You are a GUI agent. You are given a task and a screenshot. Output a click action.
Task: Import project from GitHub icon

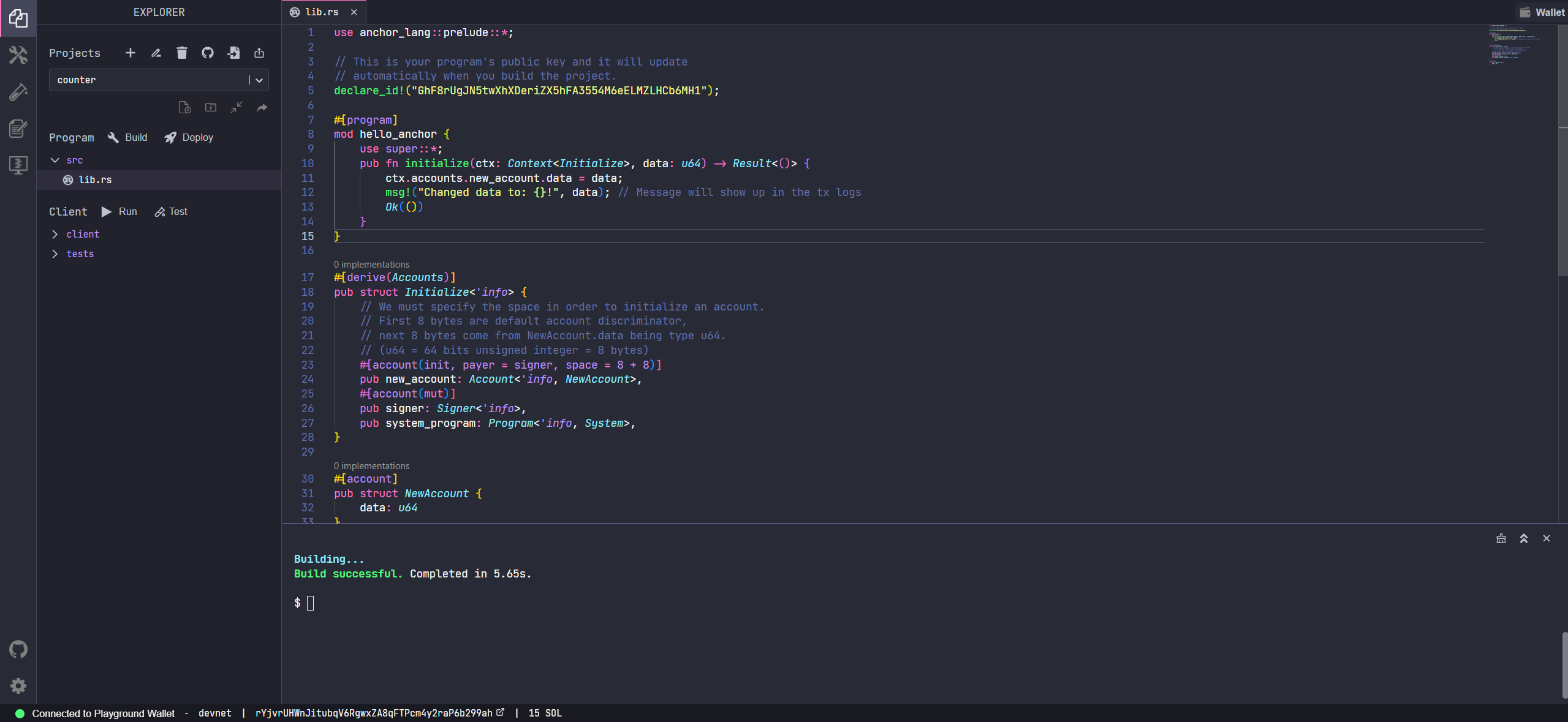pos(208,53)
